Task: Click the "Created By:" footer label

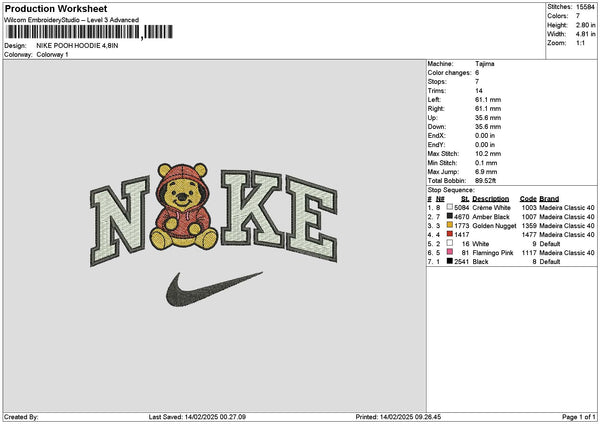Action: [21, 417]
